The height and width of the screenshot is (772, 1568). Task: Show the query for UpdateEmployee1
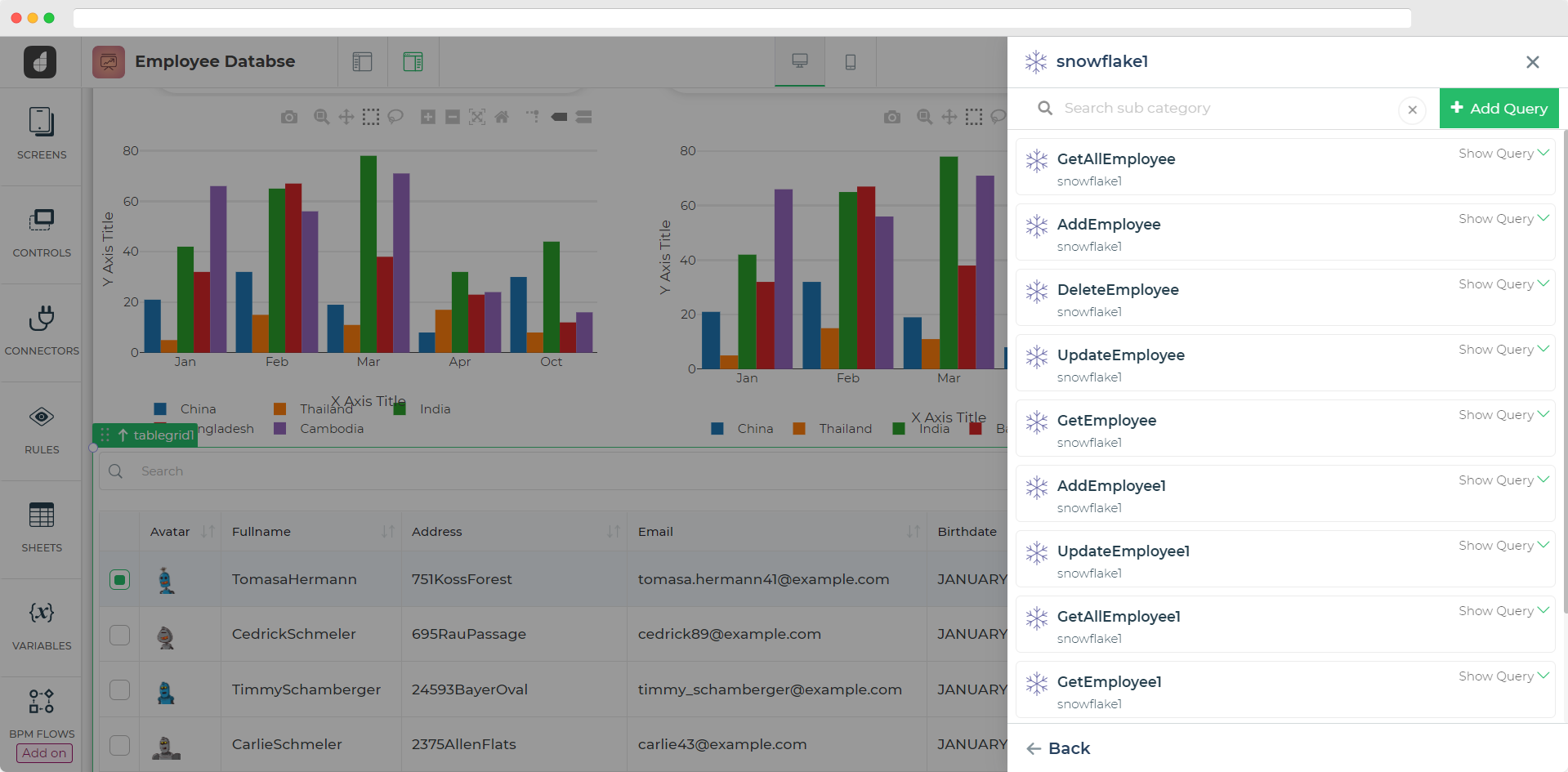tap(1503, 546)
